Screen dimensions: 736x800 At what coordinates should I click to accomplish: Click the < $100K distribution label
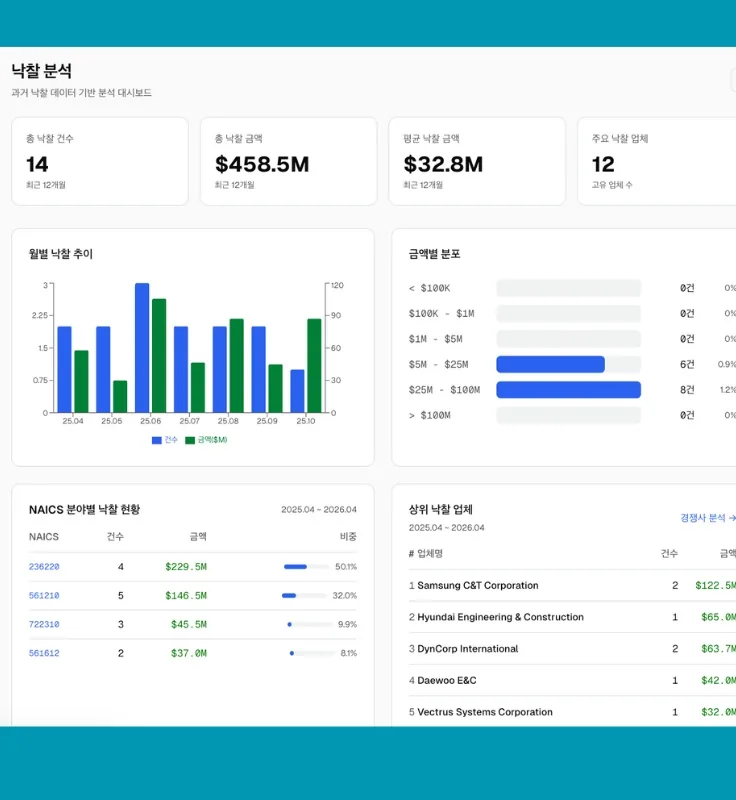point(429,288)
